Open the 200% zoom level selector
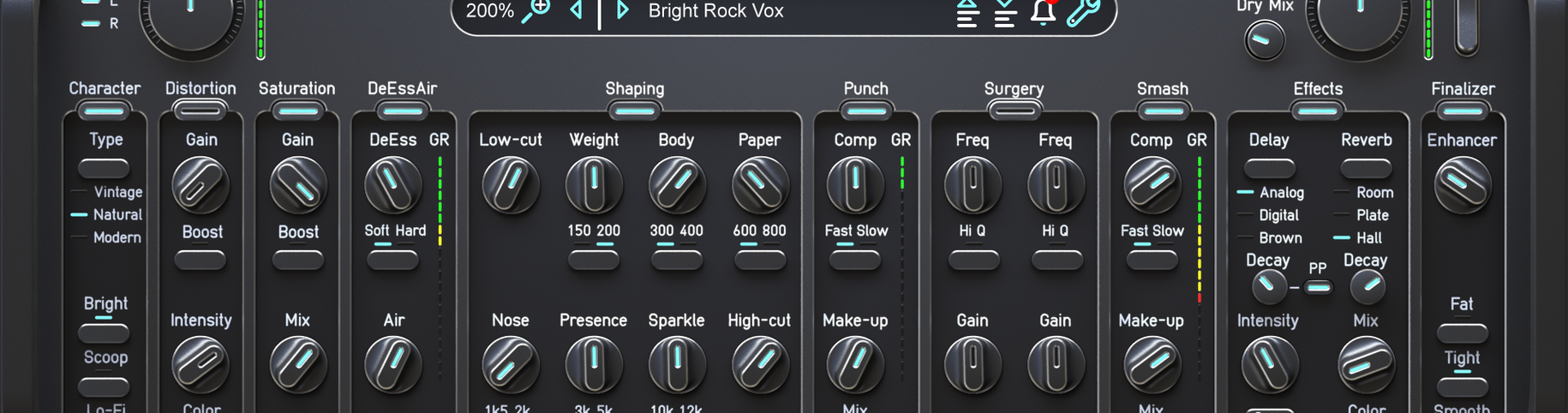Image resolution: width=1568 pixels, height=413 pixels. point(489,11)
